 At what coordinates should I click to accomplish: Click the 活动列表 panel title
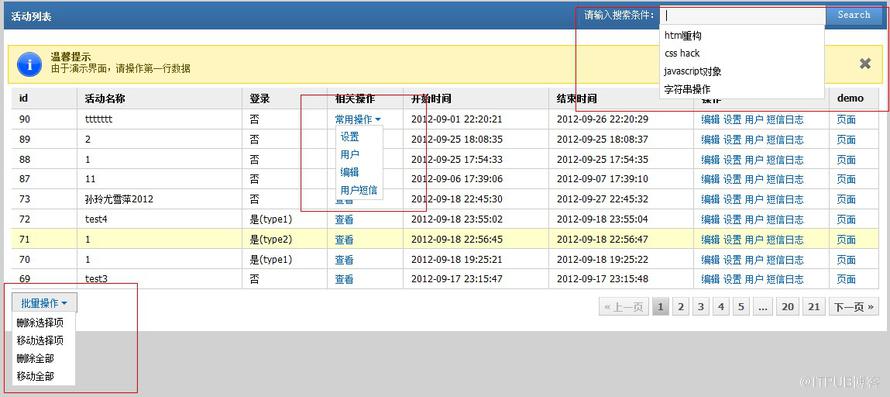pyautogui.click(x=31, y=16)
